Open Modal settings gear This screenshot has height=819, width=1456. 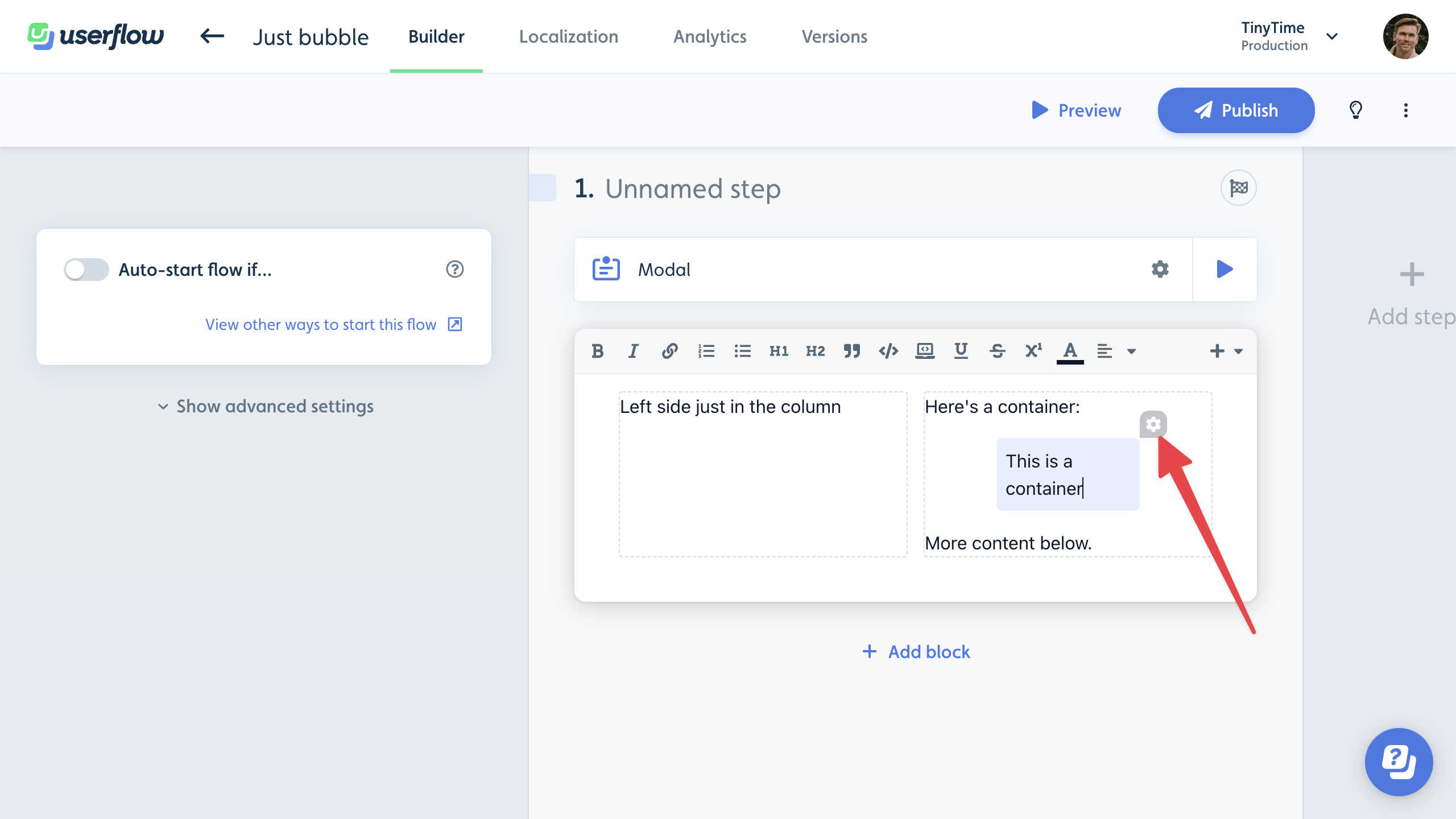click(1160, 269)
